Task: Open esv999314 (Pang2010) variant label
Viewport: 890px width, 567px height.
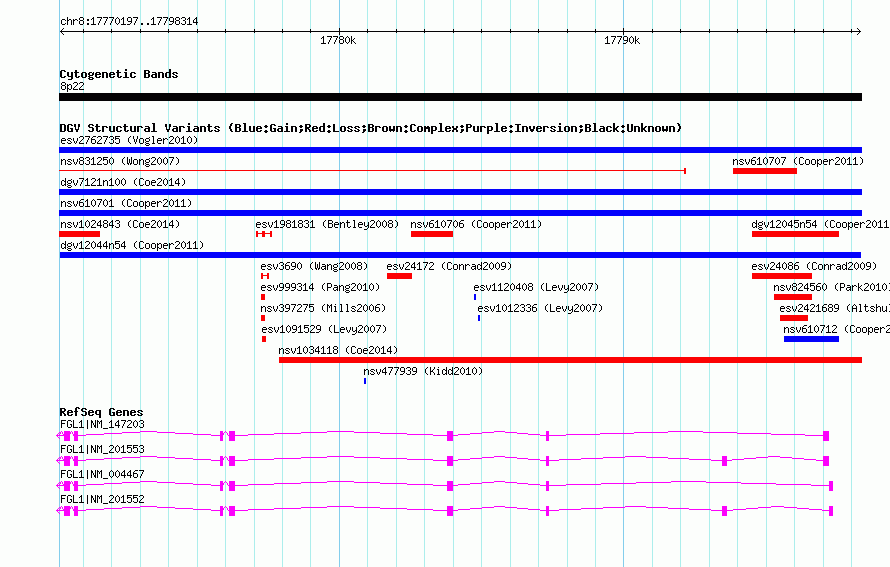Action: click(320, 287)
